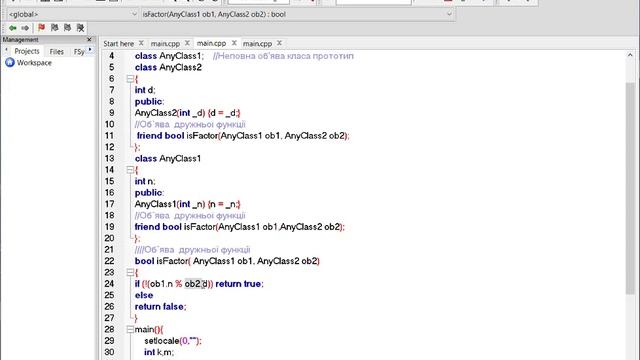Click 'int k,m;' on line 30
This screenshot has width=640, height=360.
coord(159,352)
